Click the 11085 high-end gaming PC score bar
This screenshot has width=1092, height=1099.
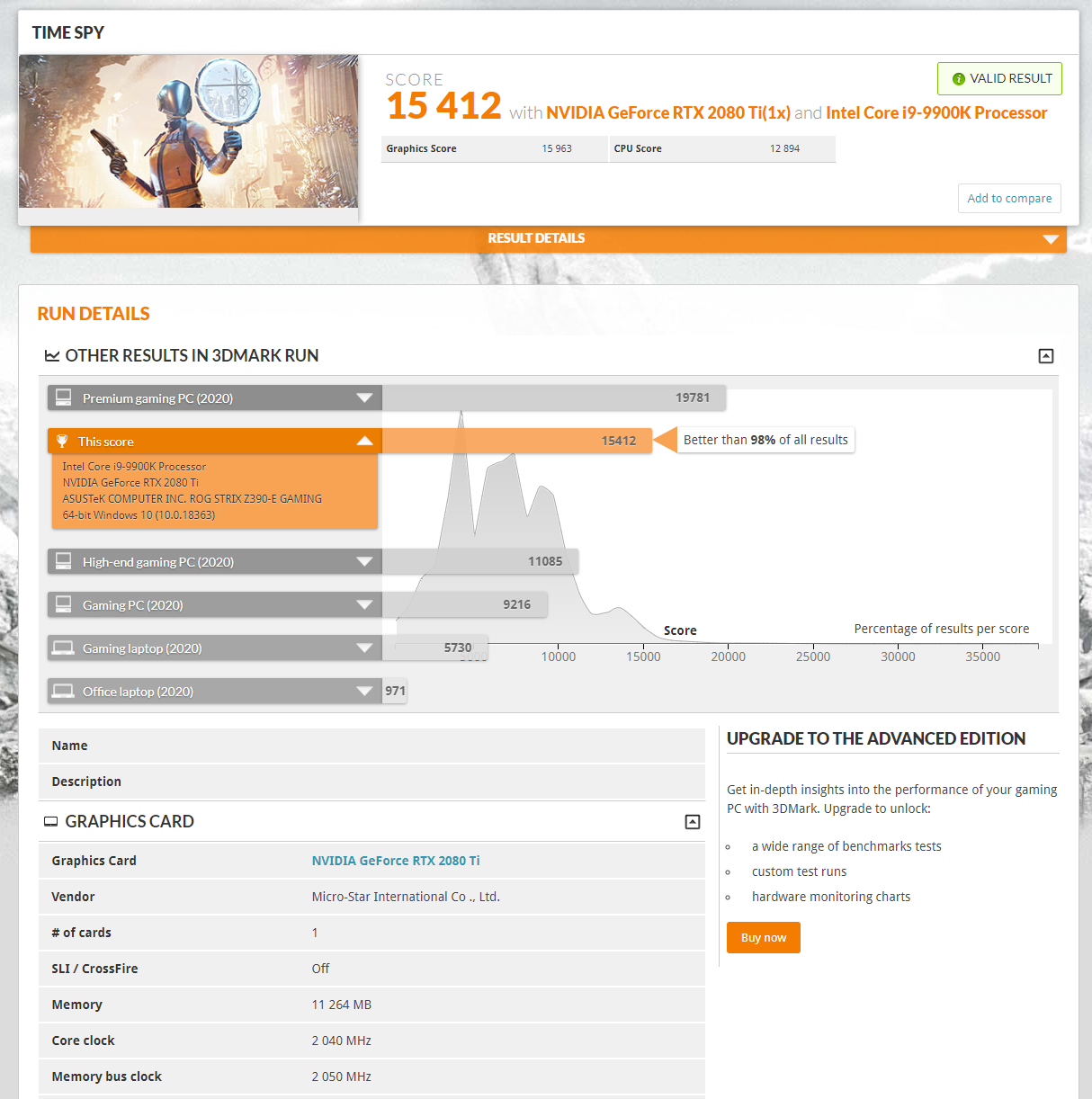coord(480,561)
